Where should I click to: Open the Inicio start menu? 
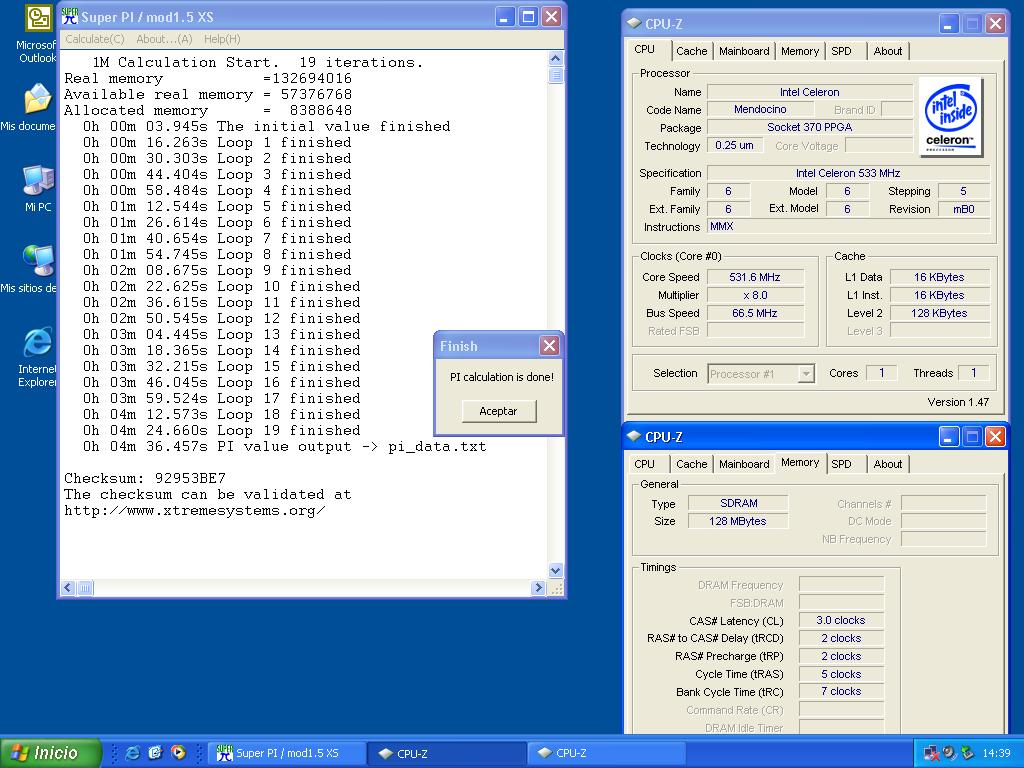[51, 753]
